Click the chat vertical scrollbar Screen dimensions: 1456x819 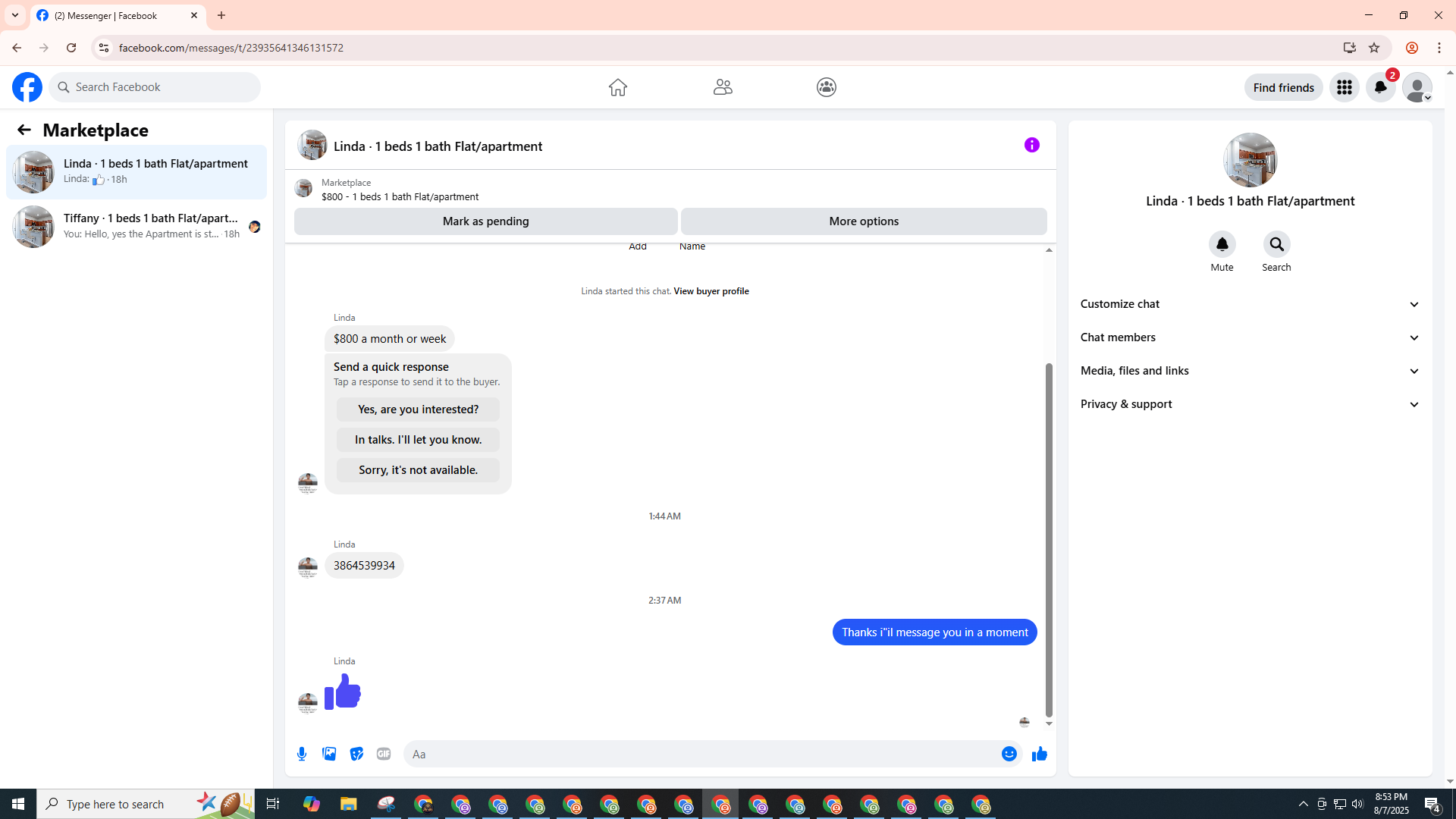1049,539
